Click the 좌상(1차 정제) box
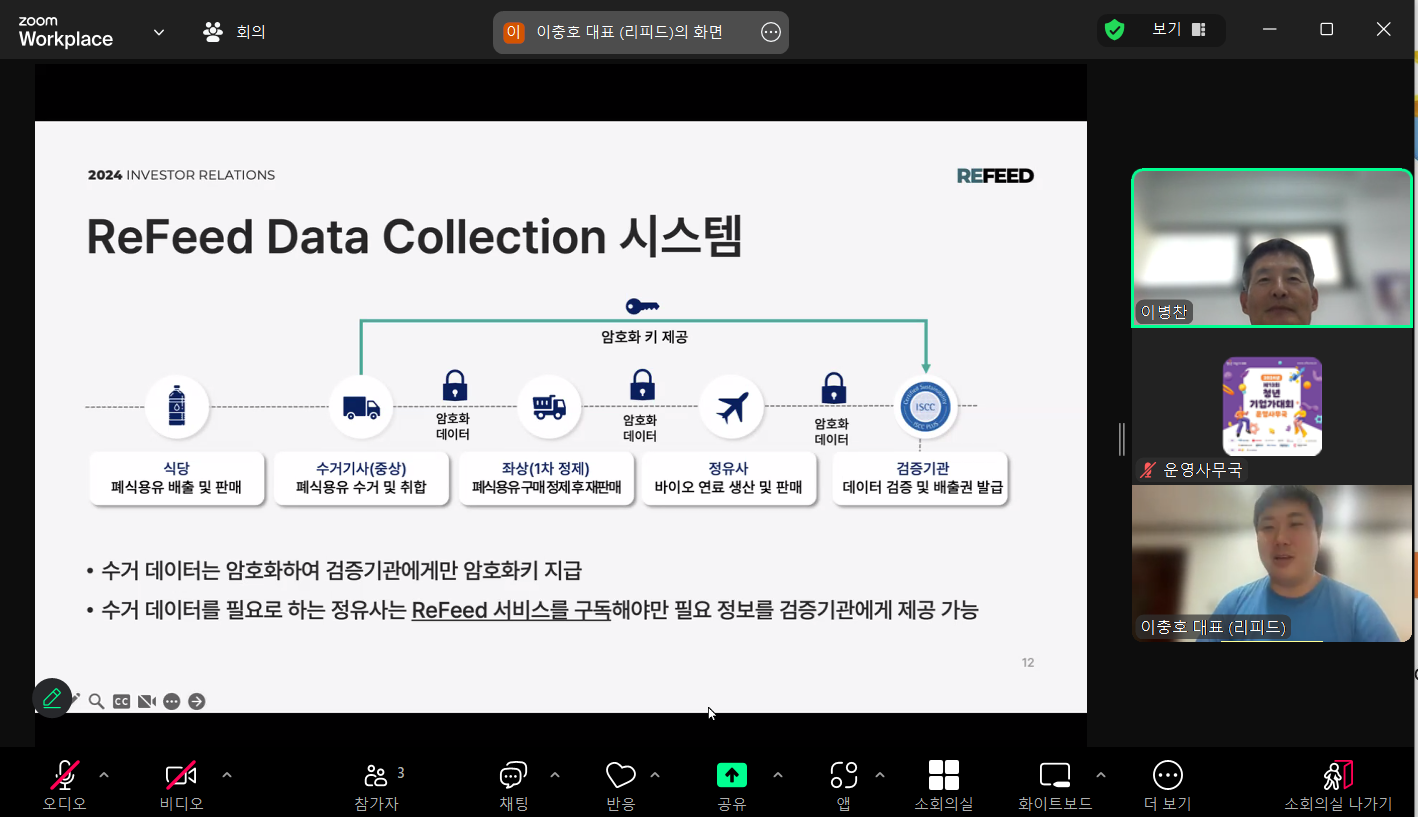1418x817 pixels. click(x=547, y=478)
